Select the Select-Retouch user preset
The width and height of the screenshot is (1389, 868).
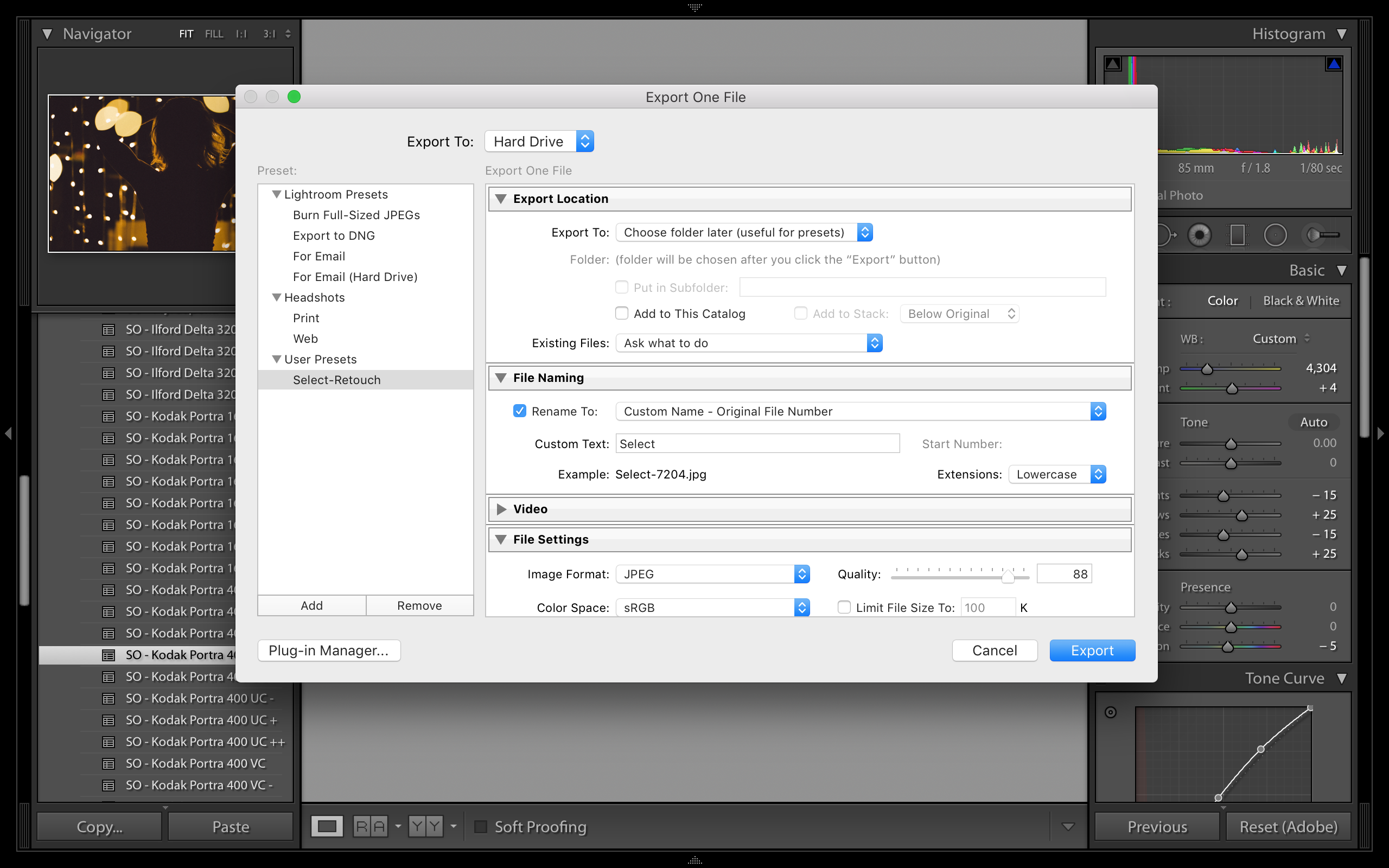pos(337,379)
